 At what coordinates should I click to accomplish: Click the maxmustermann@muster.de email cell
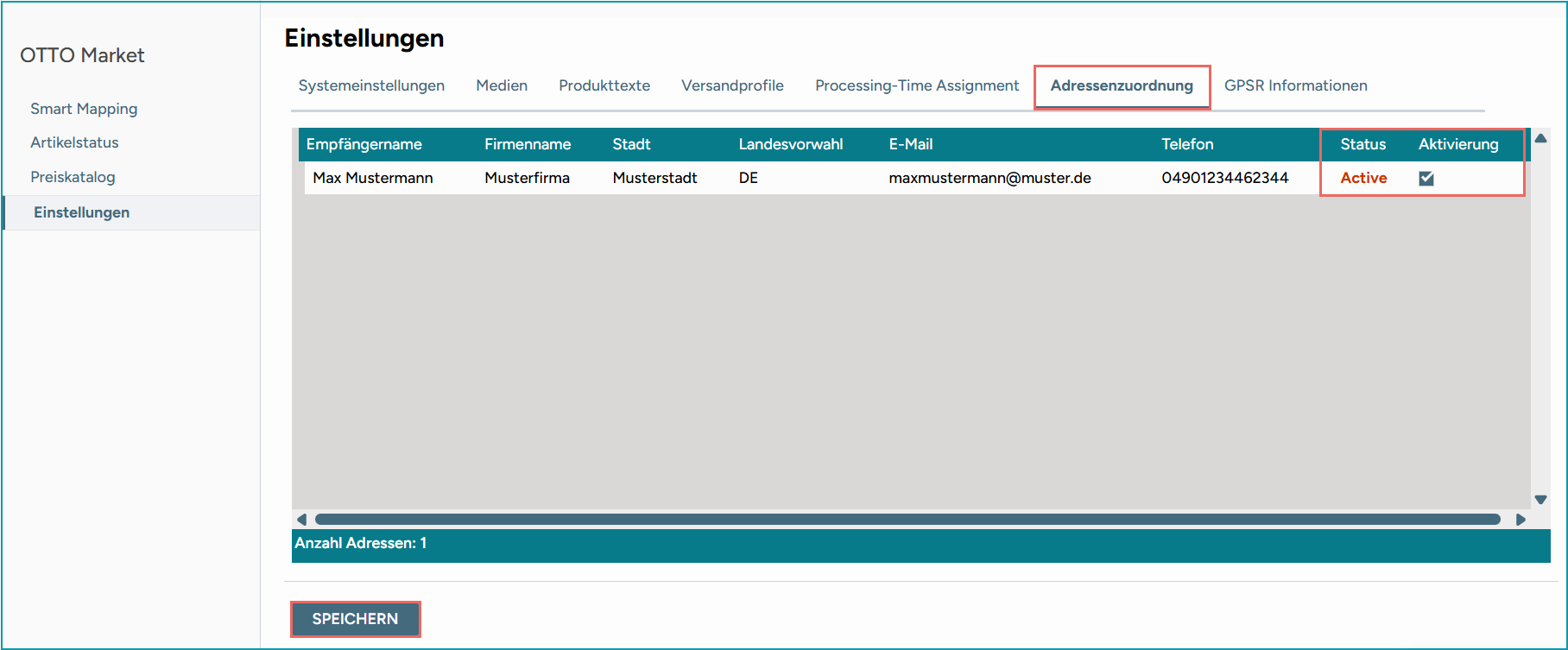click(989, 178)
